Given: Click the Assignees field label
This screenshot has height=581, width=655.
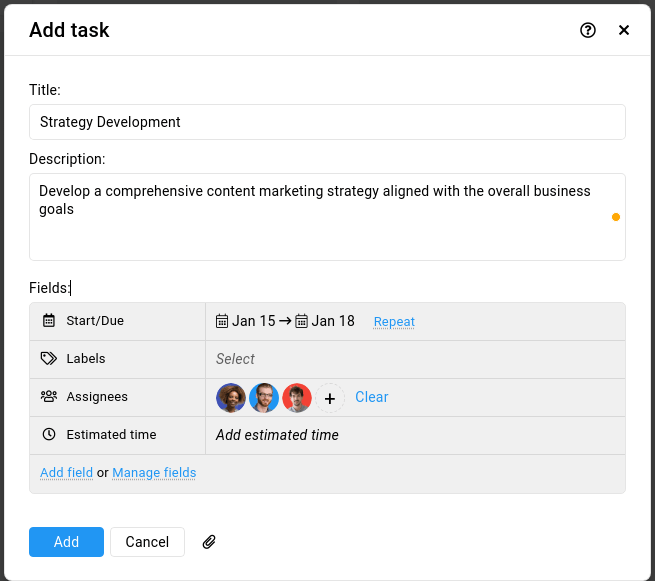Looking at the screenshot, I should click(x=97, y=396).
